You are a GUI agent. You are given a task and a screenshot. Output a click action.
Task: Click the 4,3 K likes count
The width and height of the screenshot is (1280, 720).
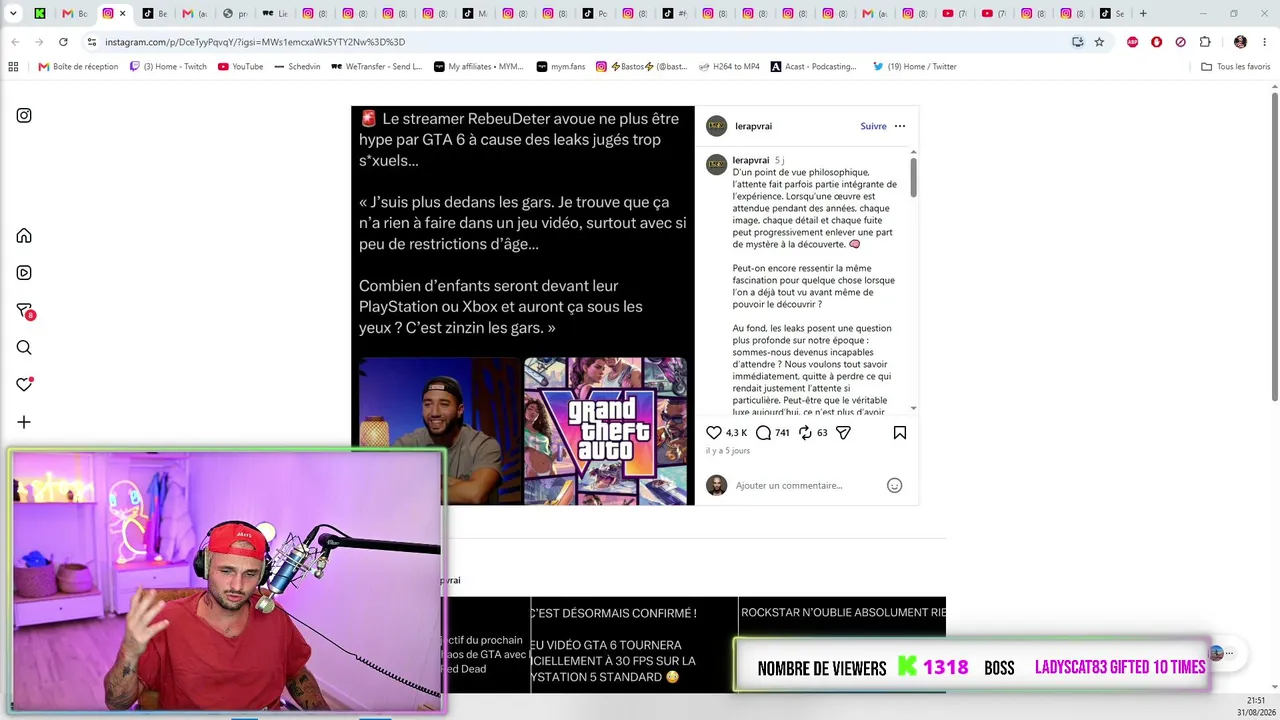click(x=736, y=433)
